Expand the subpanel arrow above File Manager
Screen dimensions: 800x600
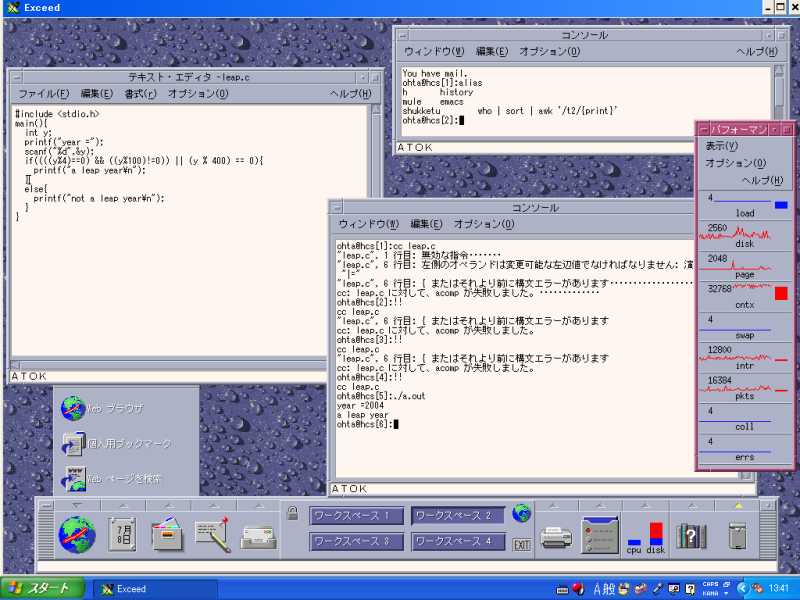[x=168, y=505]
